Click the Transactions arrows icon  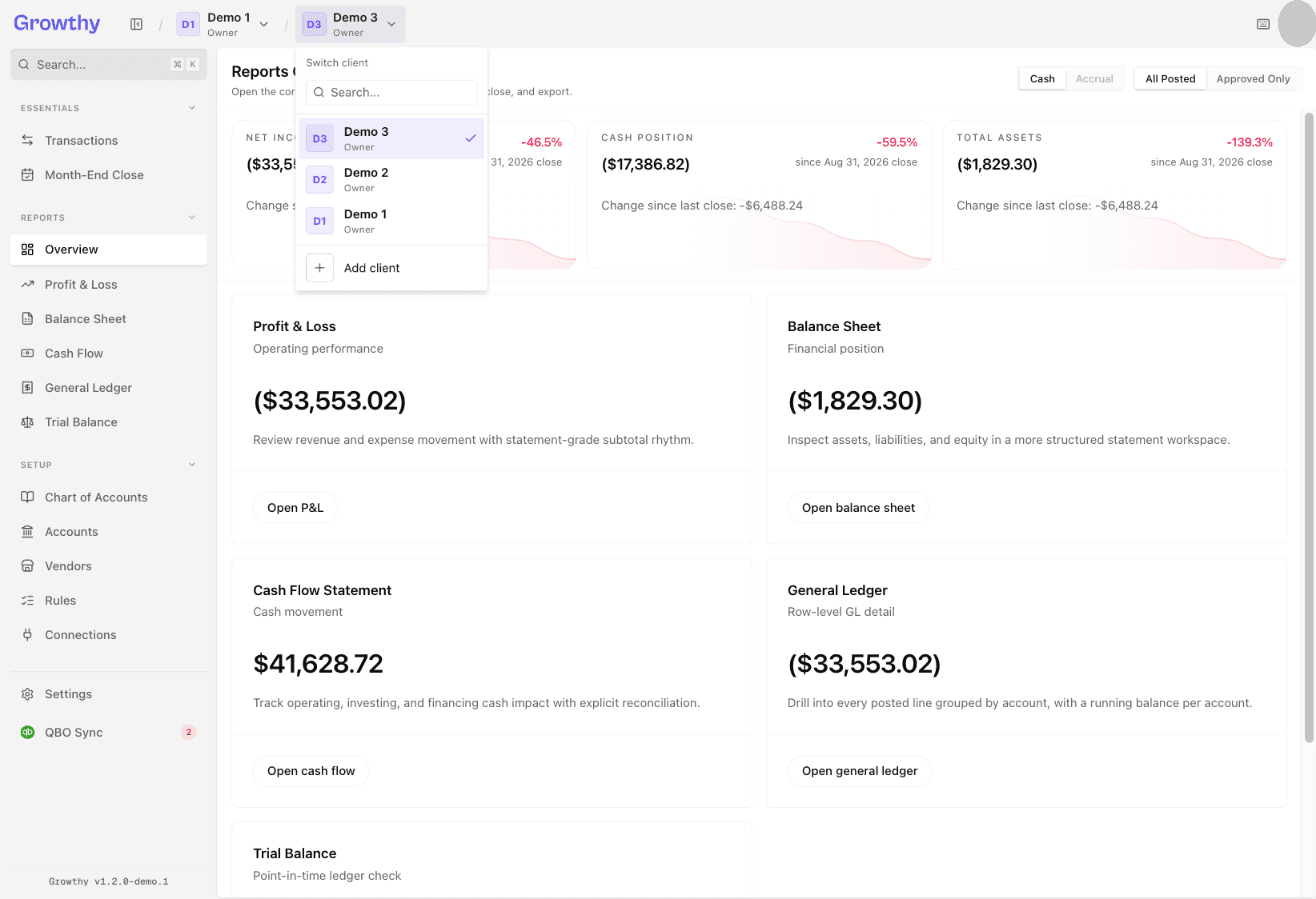click(x=28, y=141)
